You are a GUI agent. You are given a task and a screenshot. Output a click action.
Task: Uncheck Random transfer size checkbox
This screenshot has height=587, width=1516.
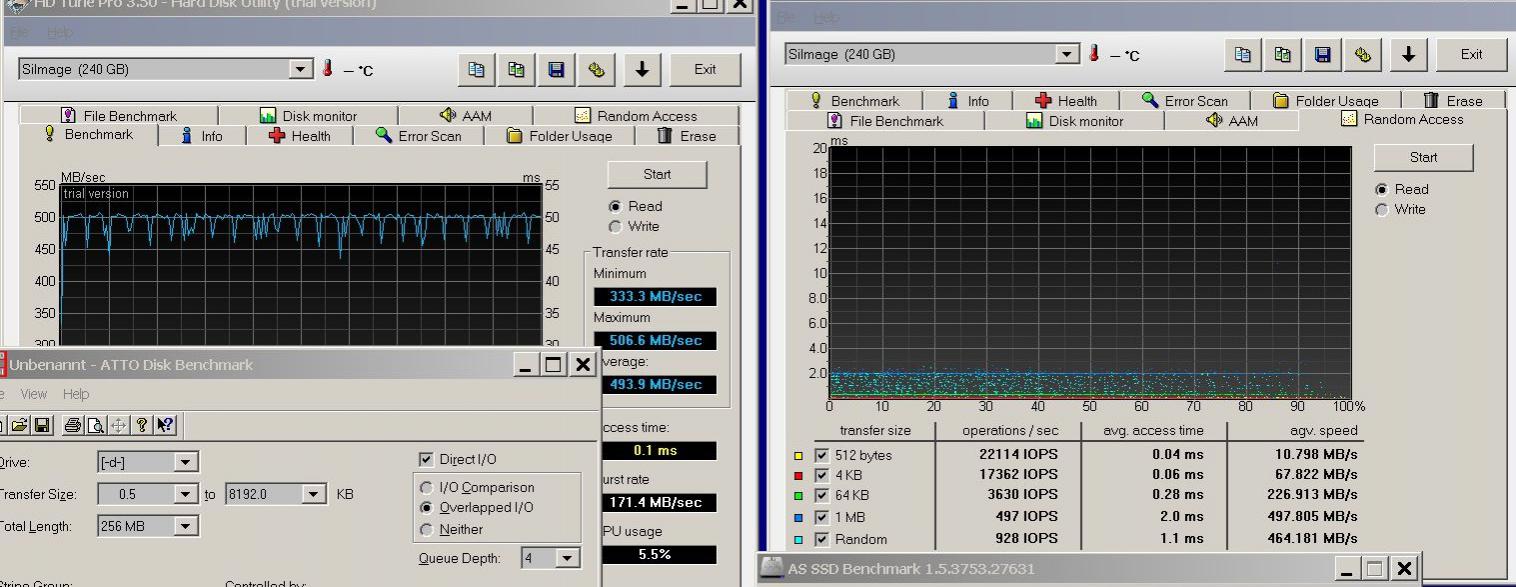pyautogui.click(x=822, y=539)
